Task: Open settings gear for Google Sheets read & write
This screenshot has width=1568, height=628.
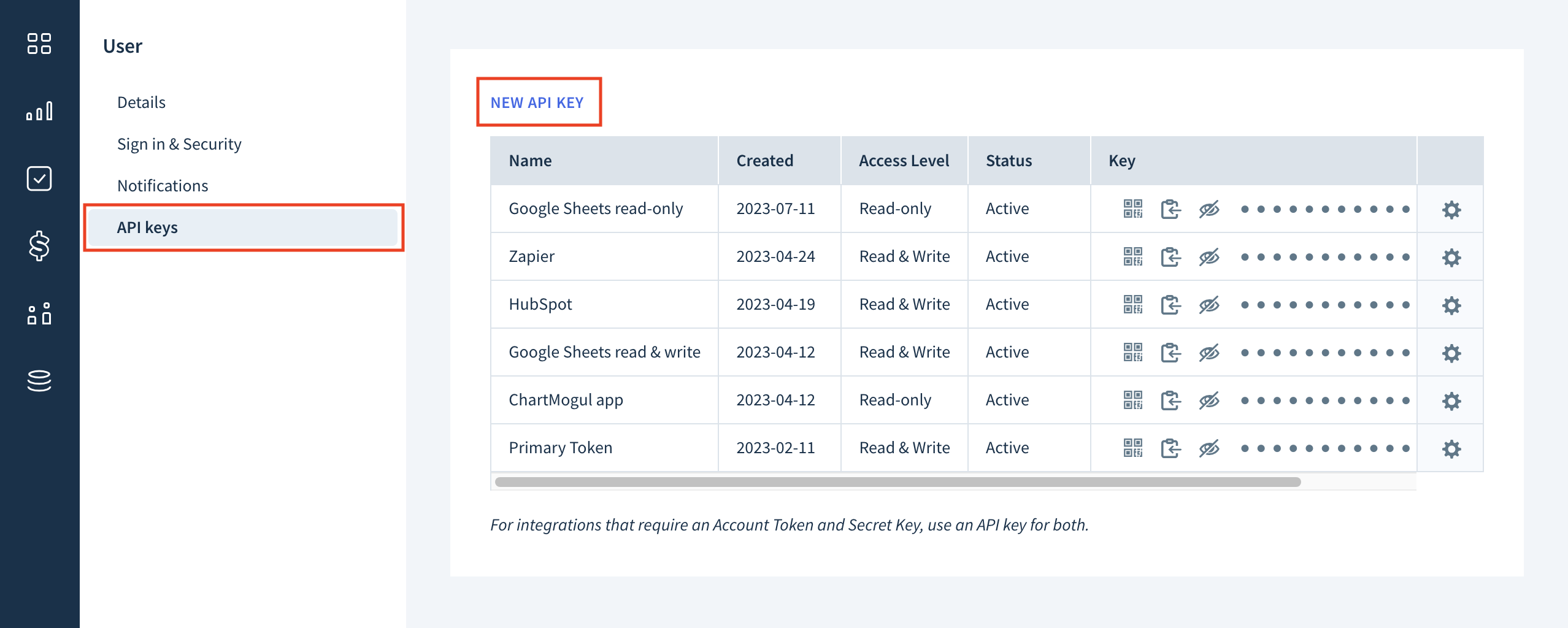Action: [x=1451, y=353]
